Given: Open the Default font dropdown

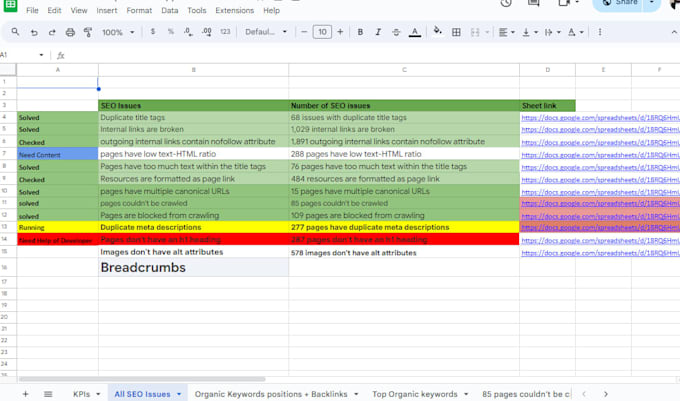Looking at the screenshot, I should point(266,32).
